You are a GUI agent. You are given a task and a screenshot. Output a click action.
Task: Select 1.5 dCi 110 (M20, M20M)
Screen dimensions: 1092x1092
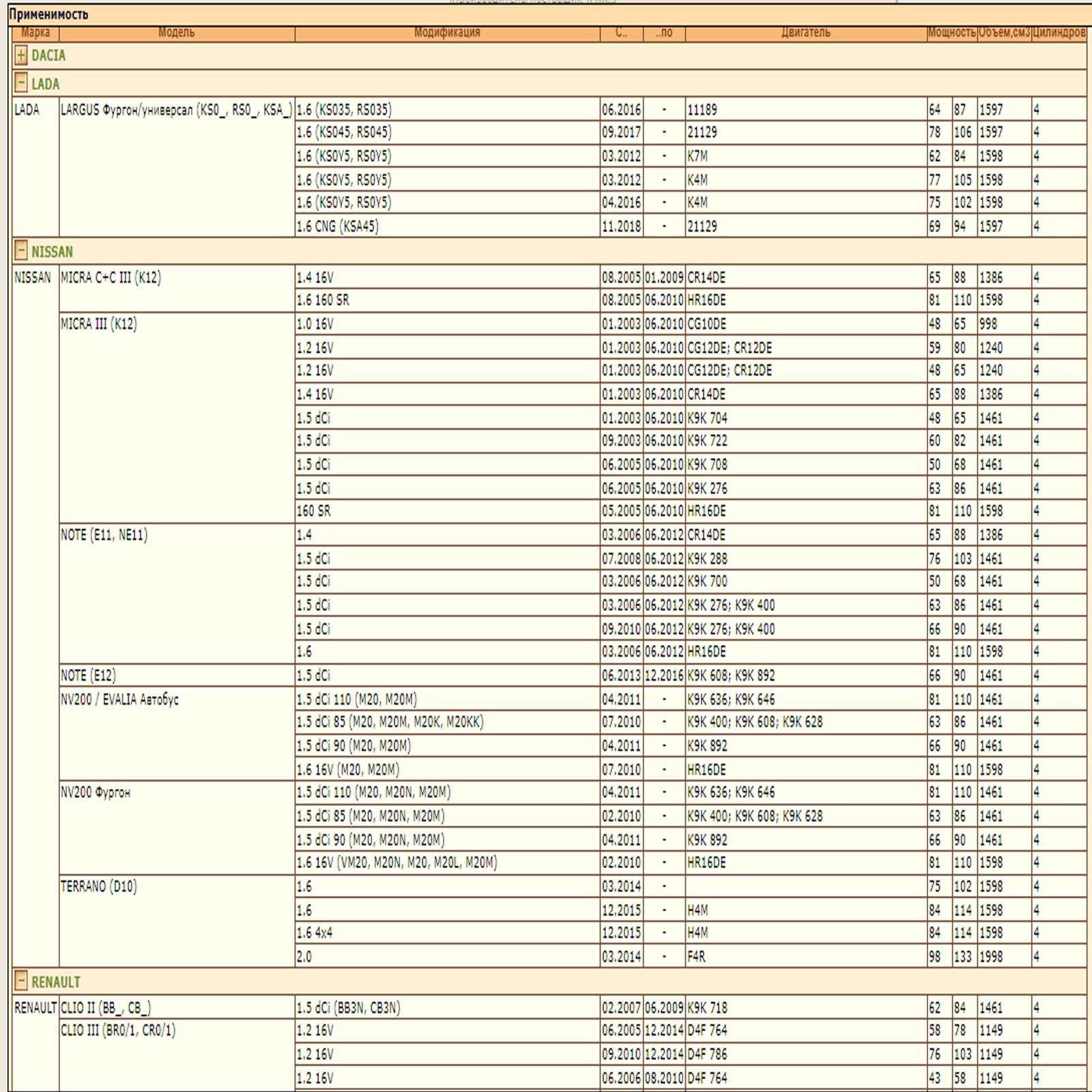pyautogui.click(x=356, y=700)
